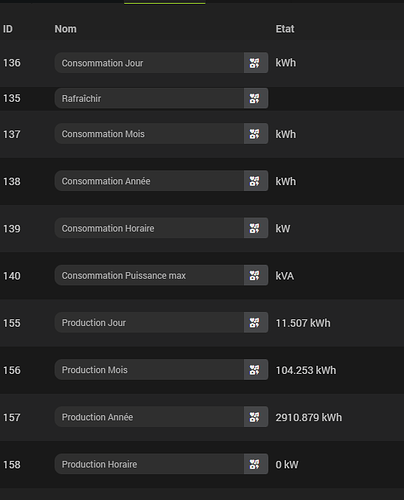Select the Production Horaire name field
The width and height of the screenshot is (404, 500).
click(x=149, y=464)
